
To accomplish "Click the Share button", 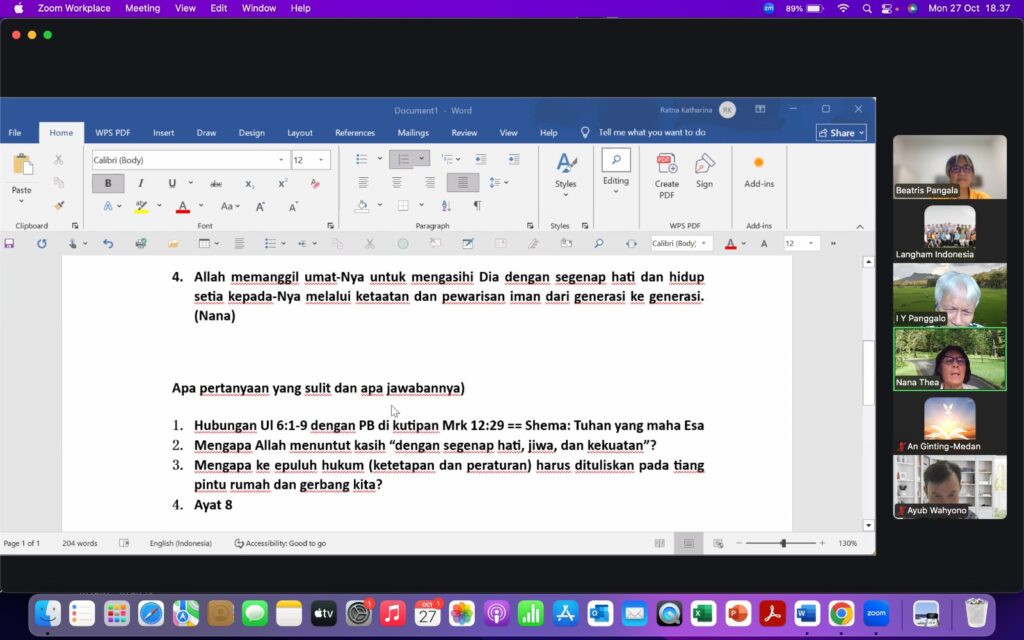I will [841, 133].
